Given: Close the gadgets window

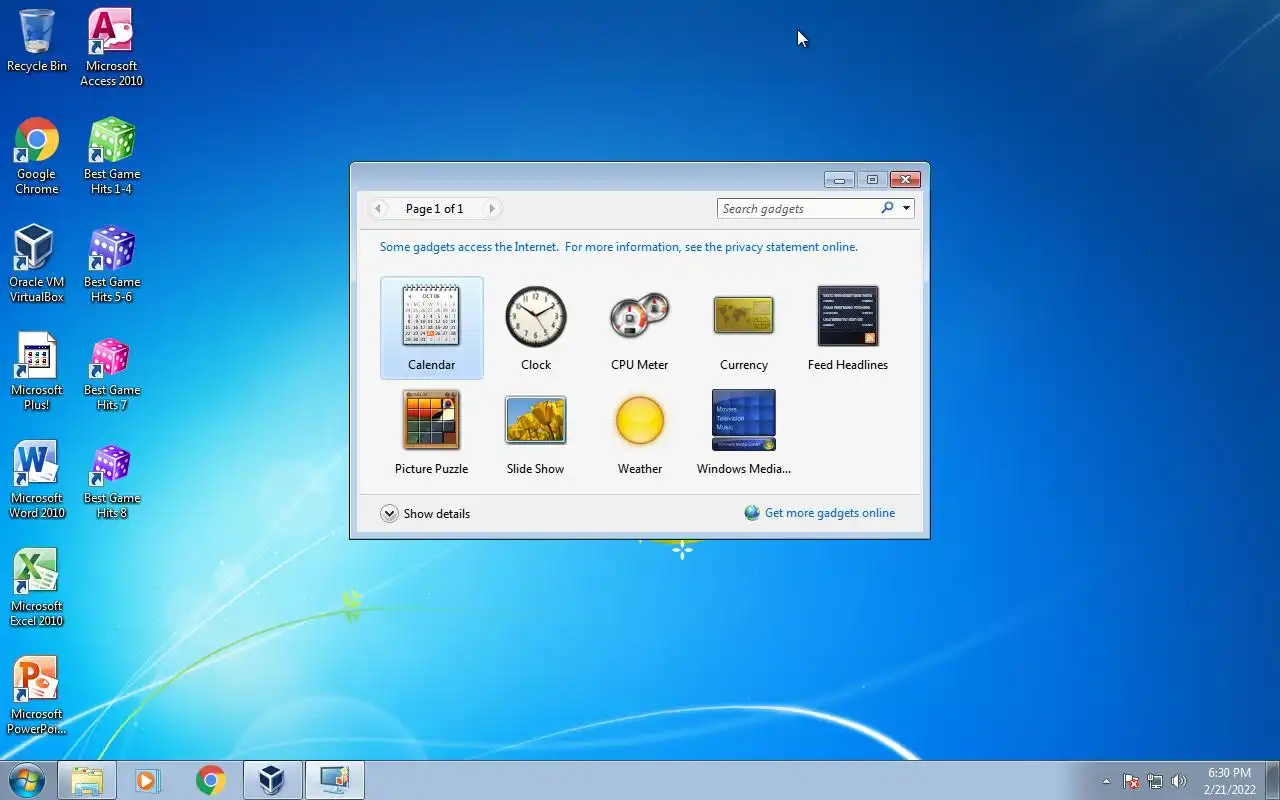Looking at the screenshot, I should click(905, 180).
